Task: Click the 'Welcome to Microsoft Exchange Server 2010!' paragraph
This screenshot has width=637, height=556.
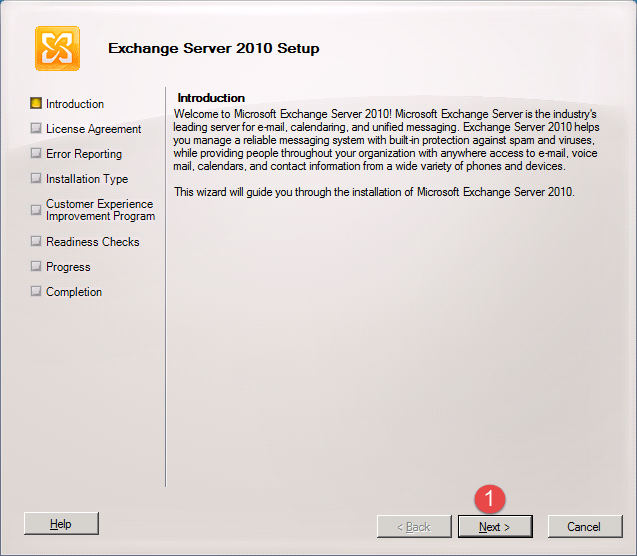Action: click(386, 140)
